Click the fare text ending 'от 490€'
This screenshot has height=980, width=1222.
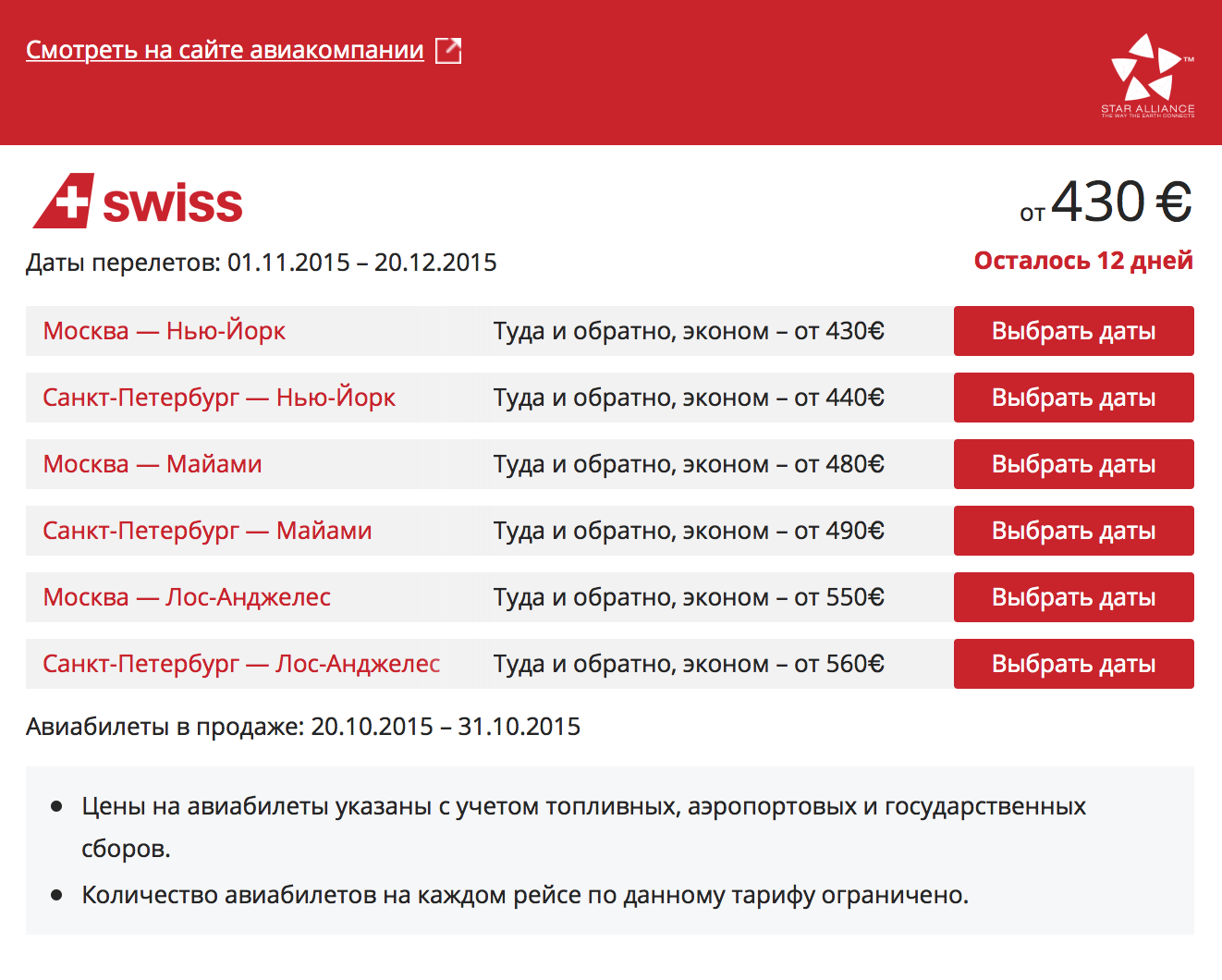689,531
